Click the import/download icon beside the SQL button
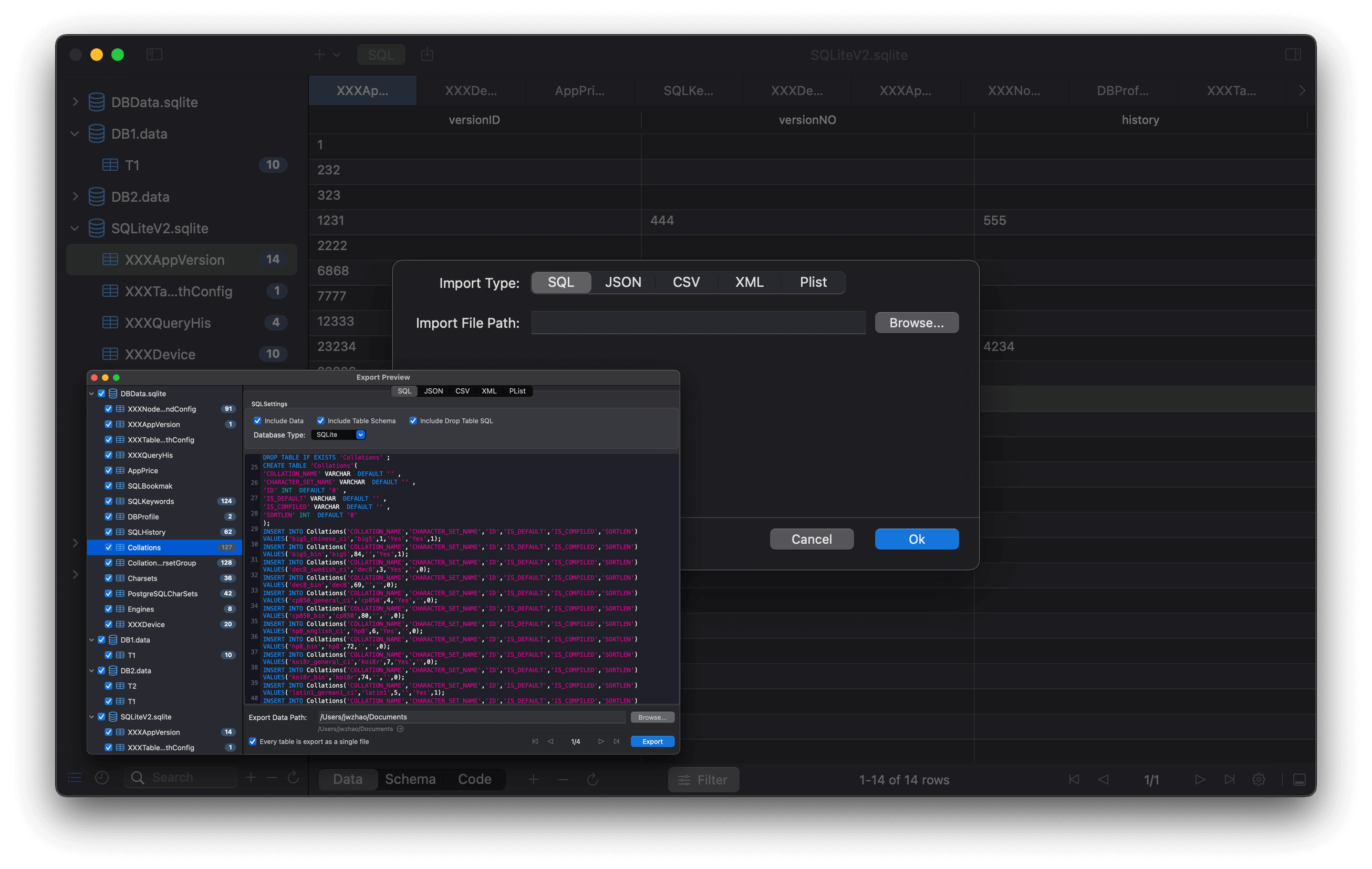Viewport: 1372px width, 869px height. 427,55
